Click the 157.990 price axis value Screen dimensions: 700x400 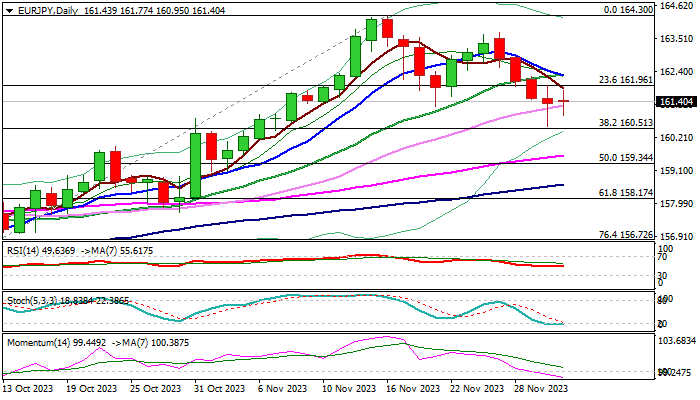pos(677,204)
